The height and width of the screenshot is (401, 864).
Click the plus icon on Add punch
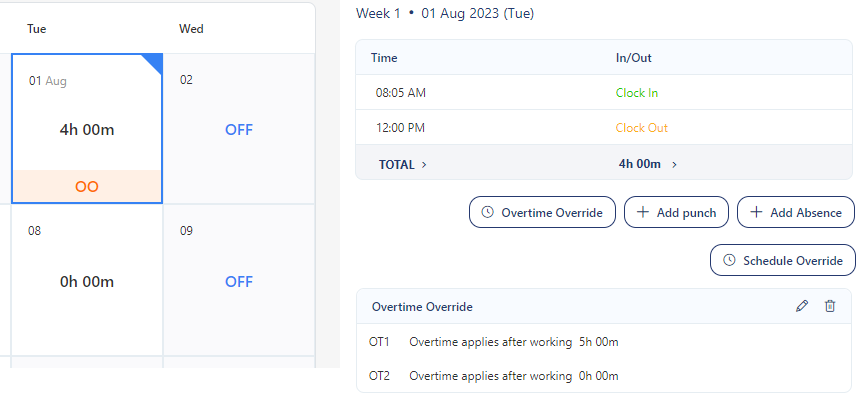[643, 212]
